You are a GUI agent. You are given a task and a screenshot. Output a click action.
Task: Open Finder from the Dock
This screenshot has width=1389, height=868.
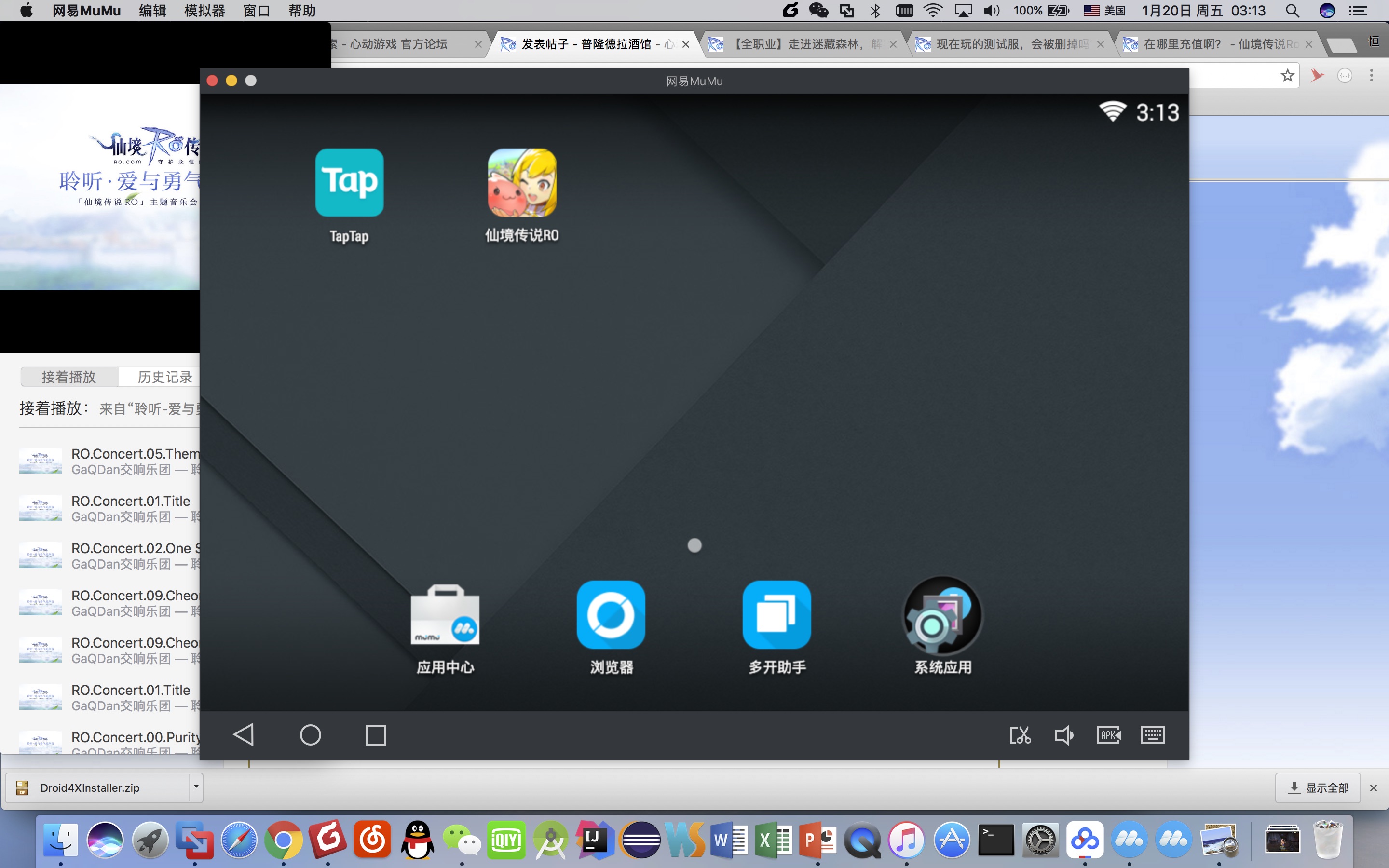[x=61, y=840]
